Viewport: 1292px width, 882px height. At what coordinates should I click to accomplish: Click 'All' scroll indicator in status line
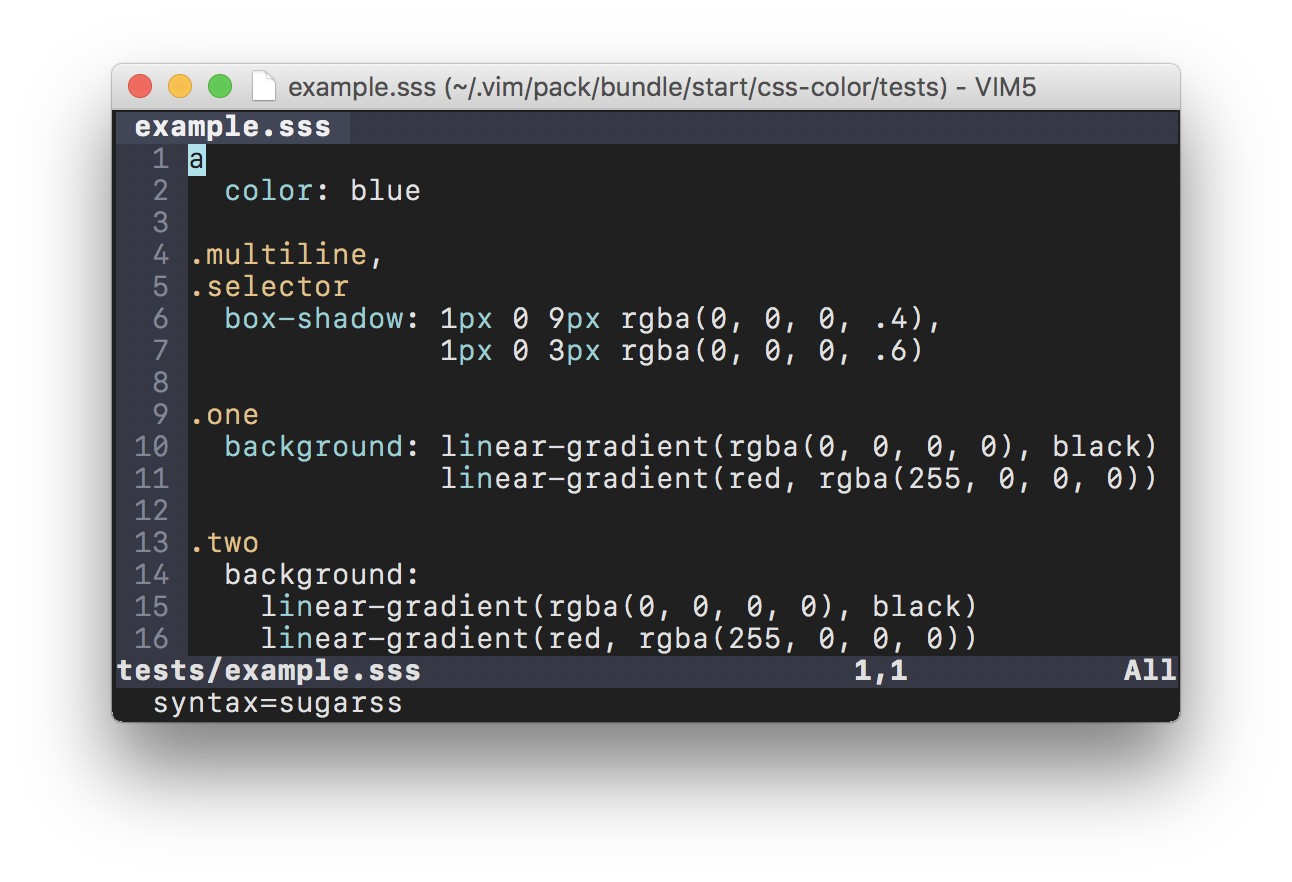[1150, 671]
